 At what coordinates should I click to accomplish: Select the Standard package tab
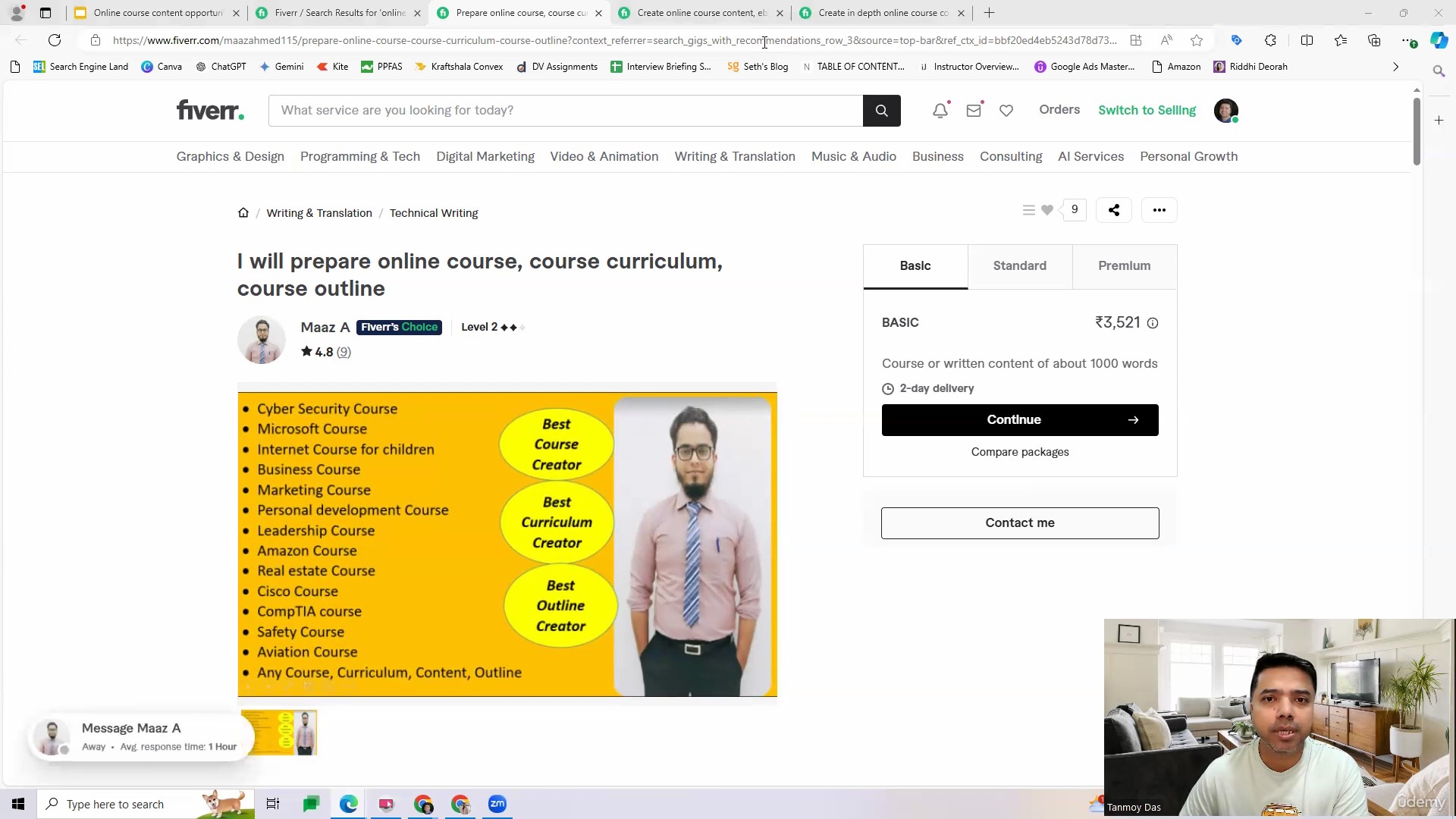click(x=1020, y=266)
